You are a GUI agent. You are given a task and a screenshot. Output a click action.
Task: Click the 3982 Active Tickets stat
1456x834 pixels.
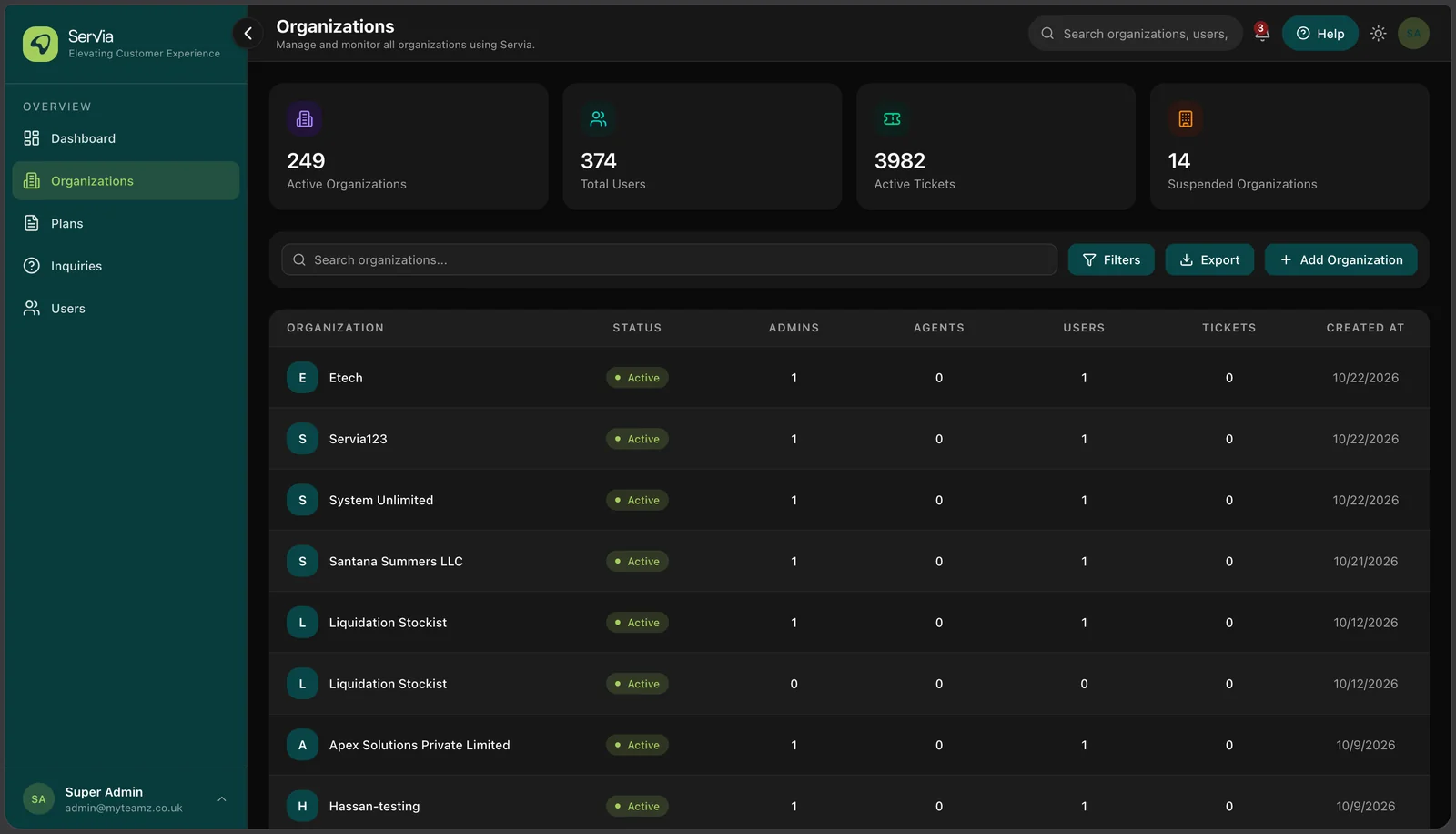point(996,147)
